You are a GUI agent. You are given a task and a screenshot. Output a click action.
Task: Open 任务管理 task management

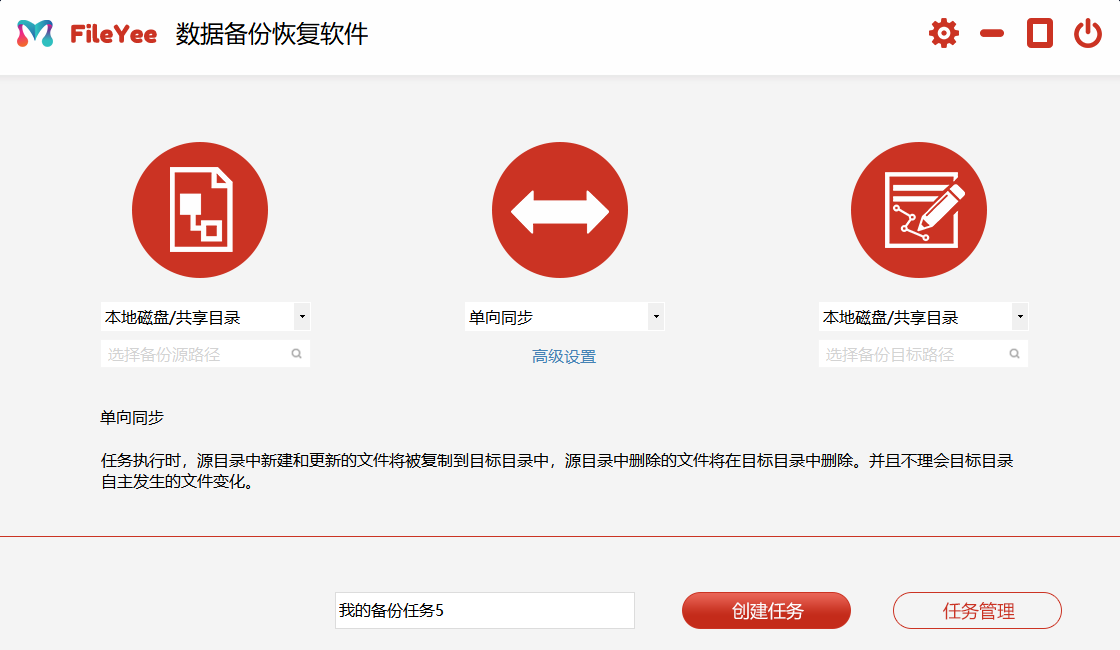click(x=977, y=610)
